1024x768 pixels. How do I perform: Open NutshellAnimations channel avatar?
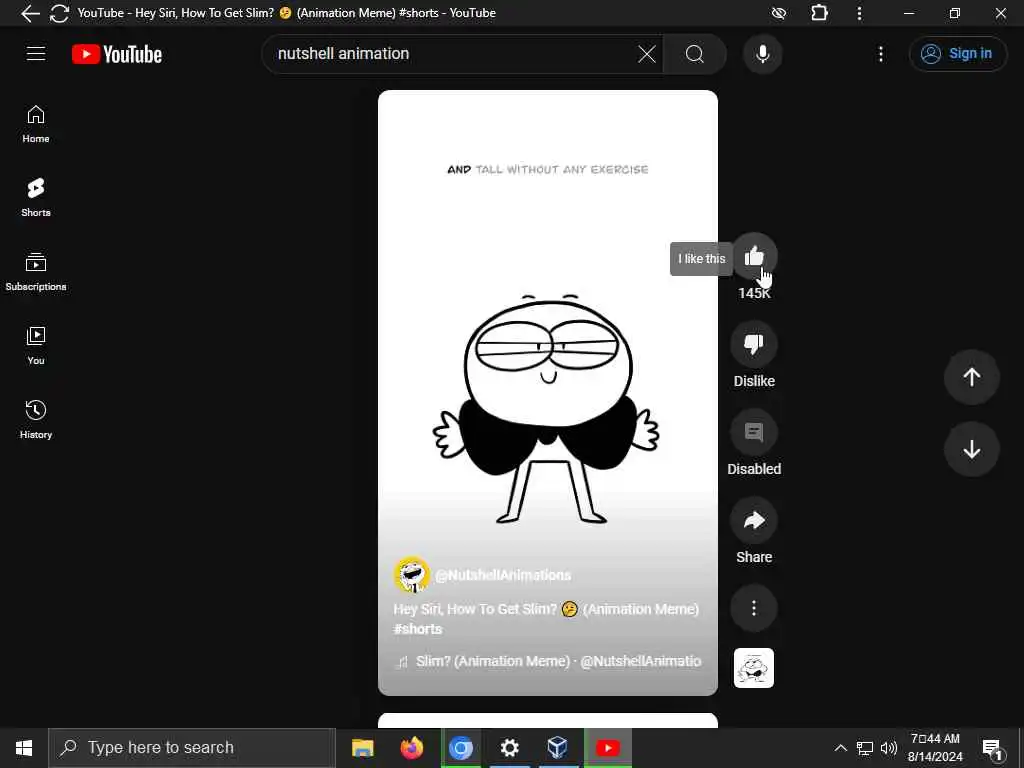411,575
